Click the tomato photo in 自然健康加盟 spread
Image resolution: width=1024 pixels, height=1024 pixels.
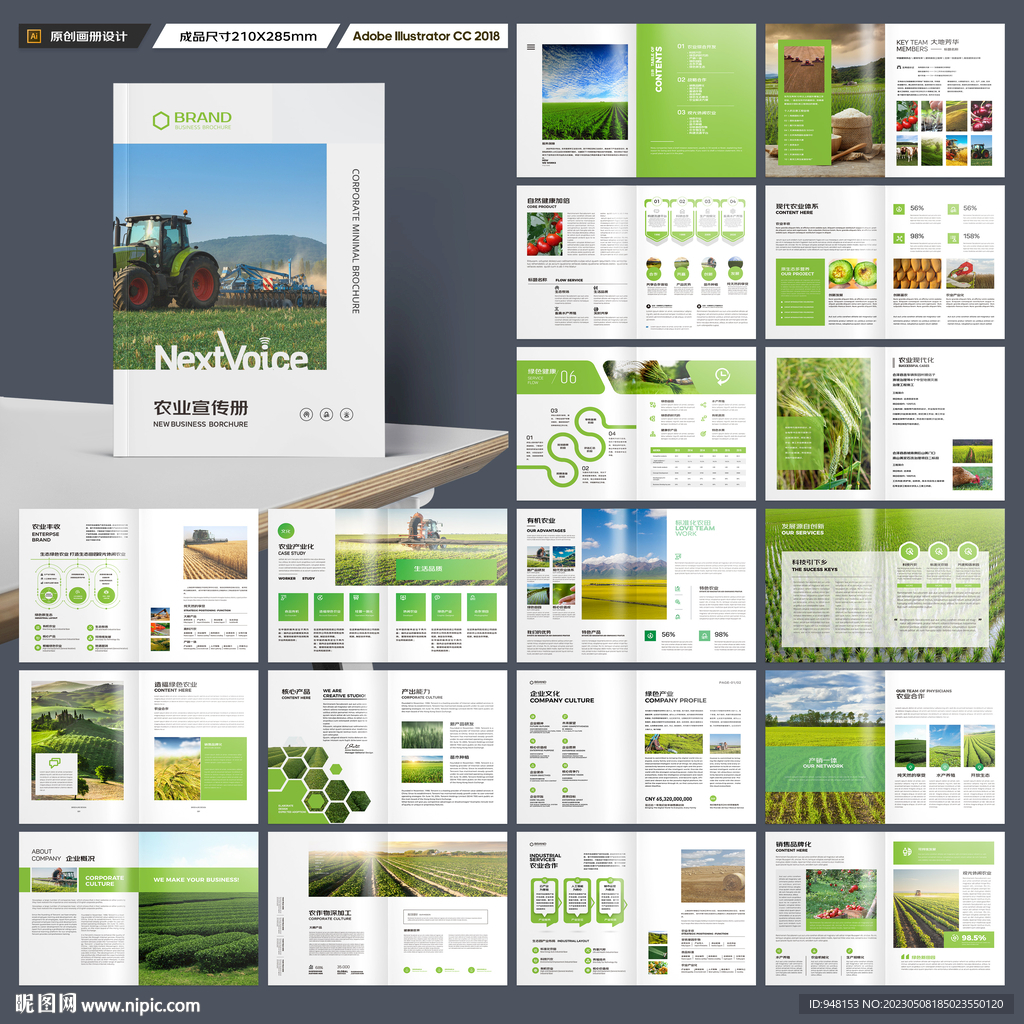point(545,233)
